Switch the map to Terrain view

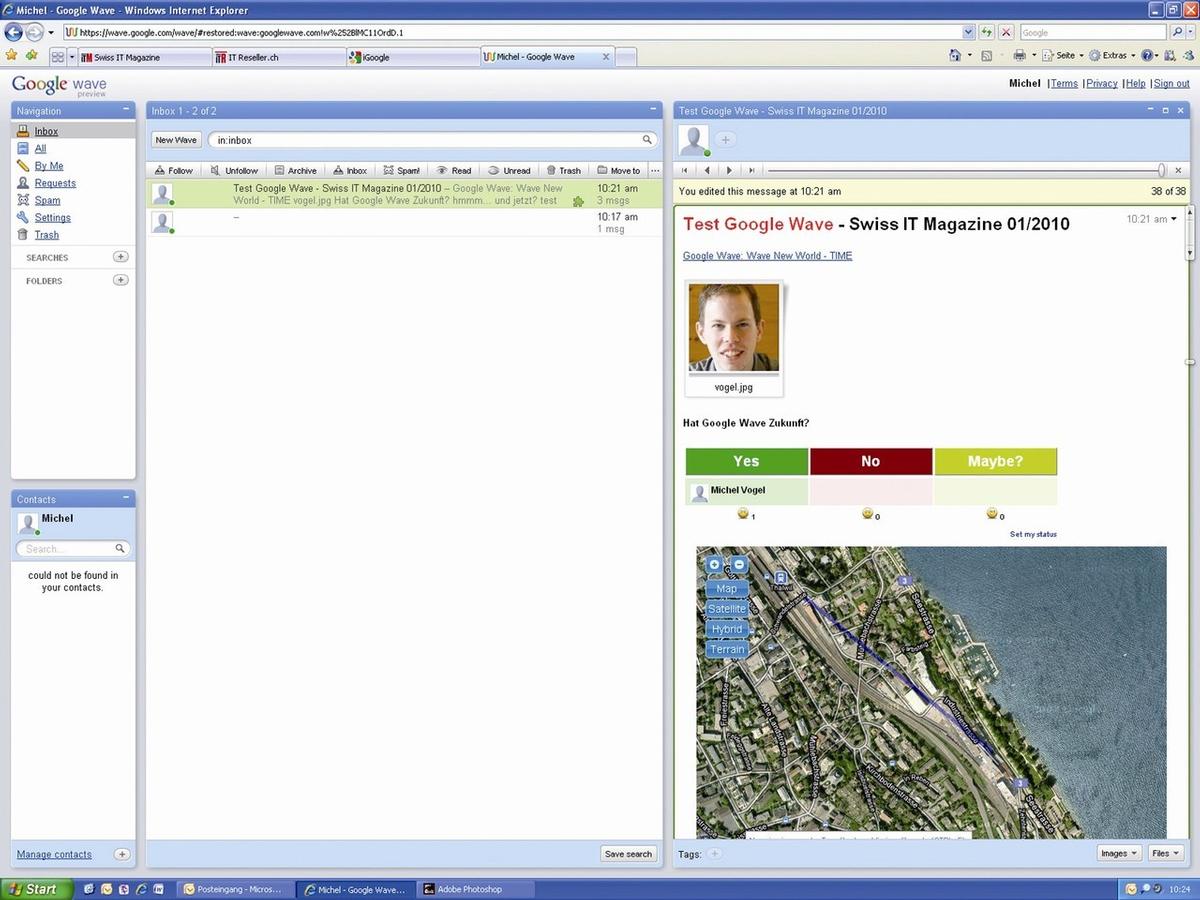727,649
